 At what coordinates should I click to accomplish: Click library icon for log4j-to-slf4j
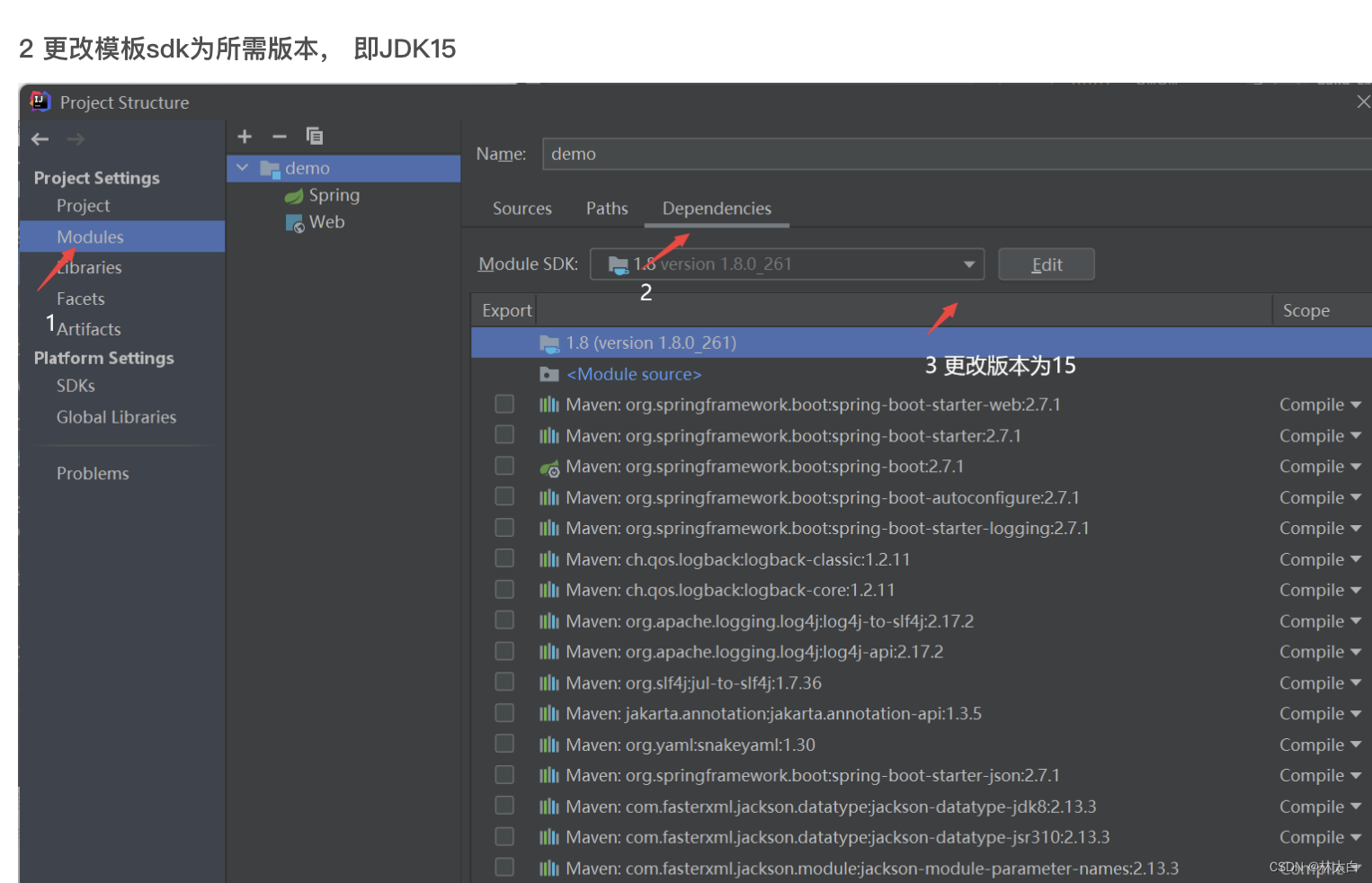pyautogui.click(x=549, y=621)
